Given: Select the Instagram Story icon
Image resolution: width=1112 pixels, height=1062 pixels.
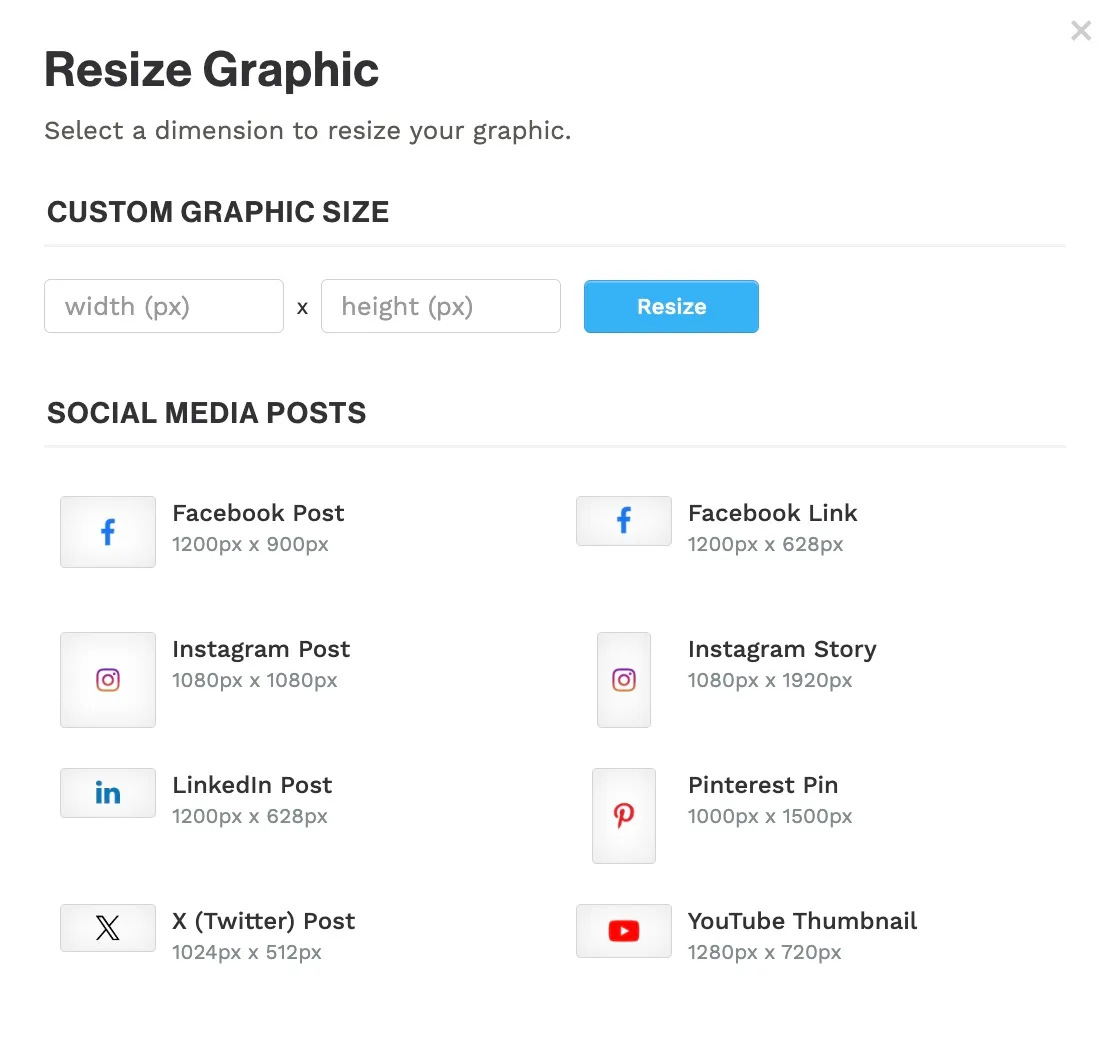Looking at the screenshot, I should click(x=624, y=680).
